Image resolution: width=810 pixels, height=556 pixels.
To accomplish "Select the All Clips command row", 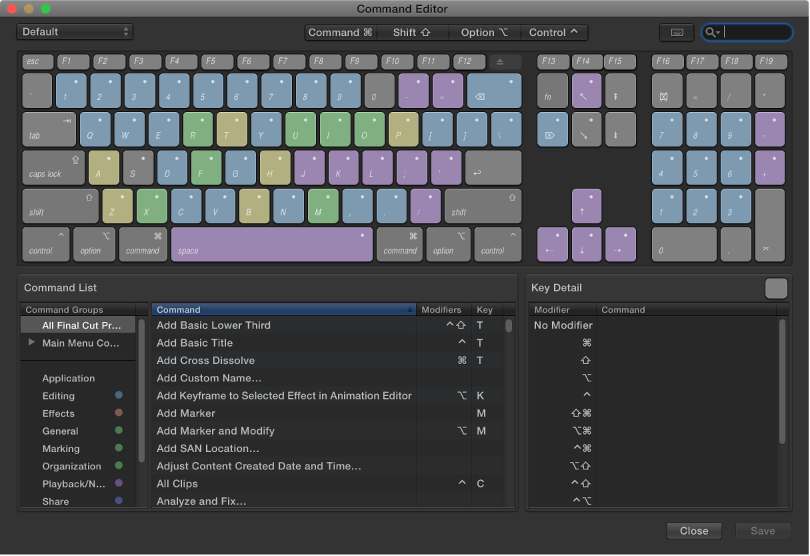I will (x=328, y=484).
